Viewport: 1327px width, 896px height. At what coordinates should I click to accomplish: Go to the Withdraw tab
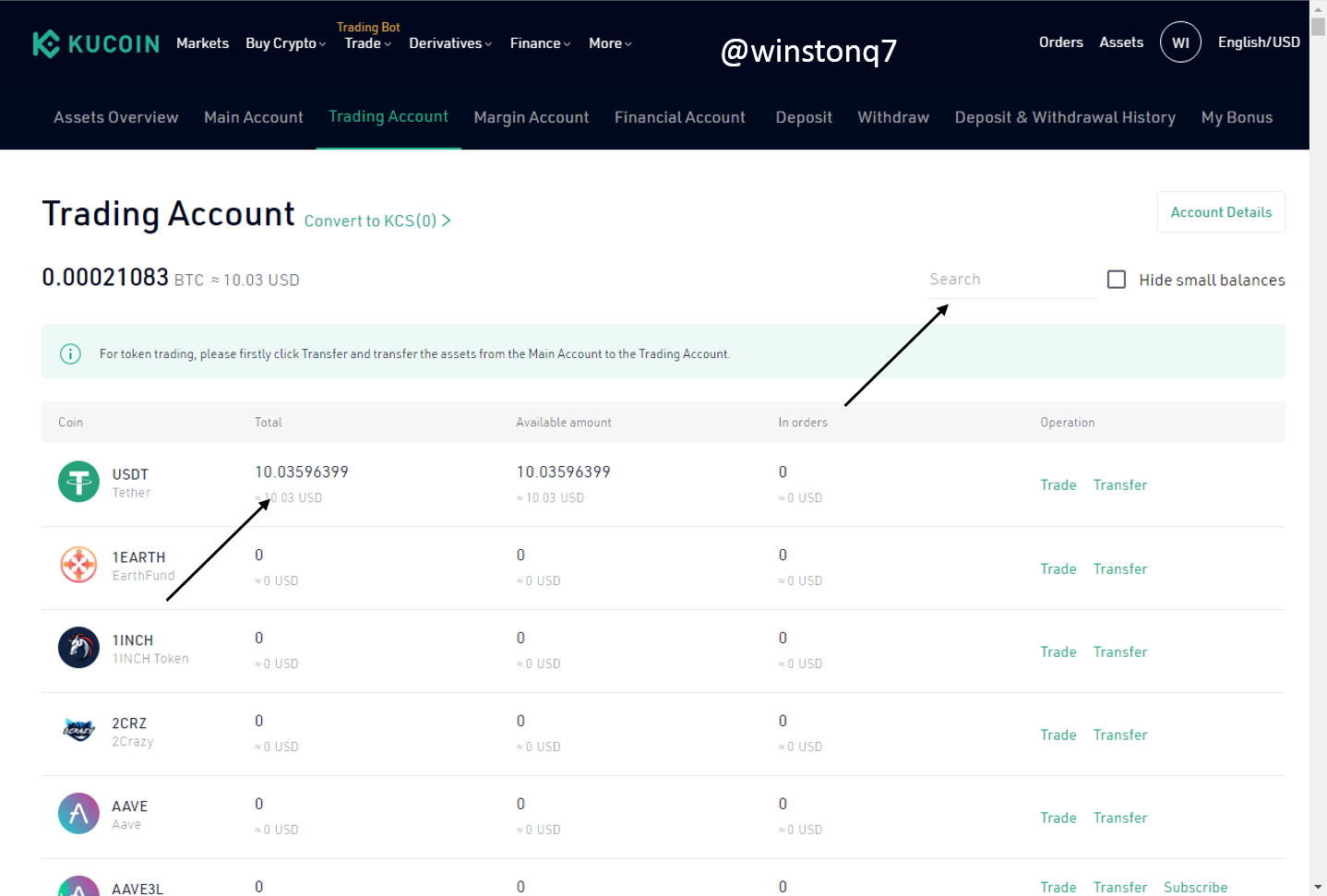[x=893, y=117]
